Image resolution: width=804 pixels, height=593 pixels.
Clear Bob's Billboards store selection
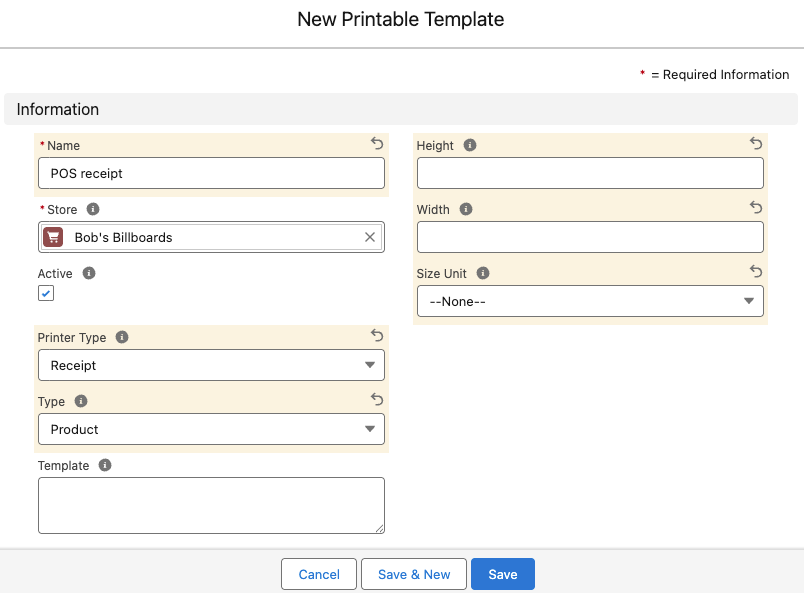[x=370, y=237]
